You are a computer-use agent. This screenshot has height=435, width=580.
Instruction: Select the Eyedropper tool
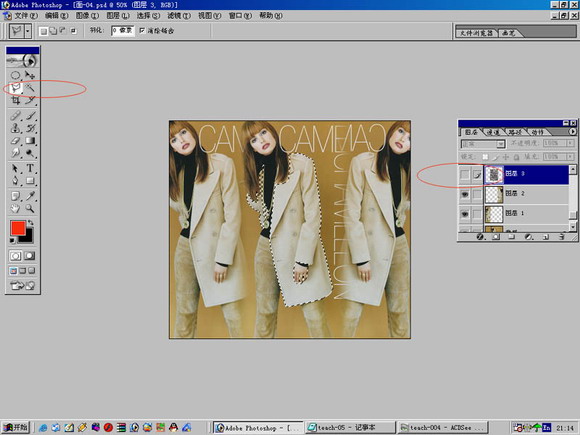coord(30,196)
